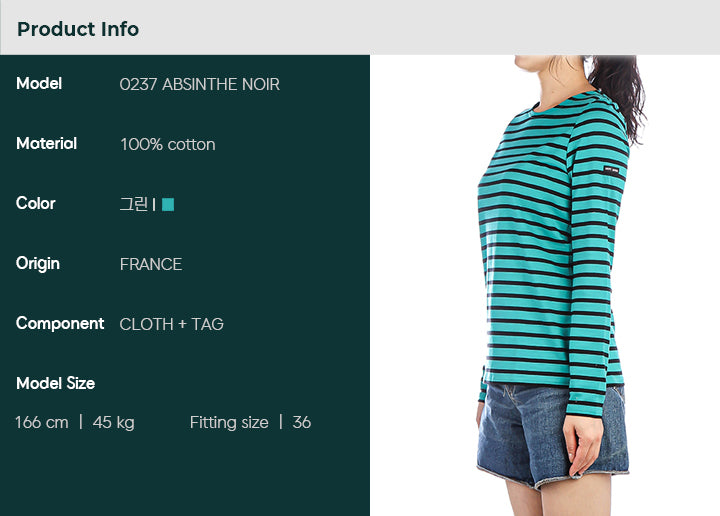Select the model name 0237 ABSINTHE NOIR
The width and height of the screenshot is (720, 516).
(x=199, y=84)
